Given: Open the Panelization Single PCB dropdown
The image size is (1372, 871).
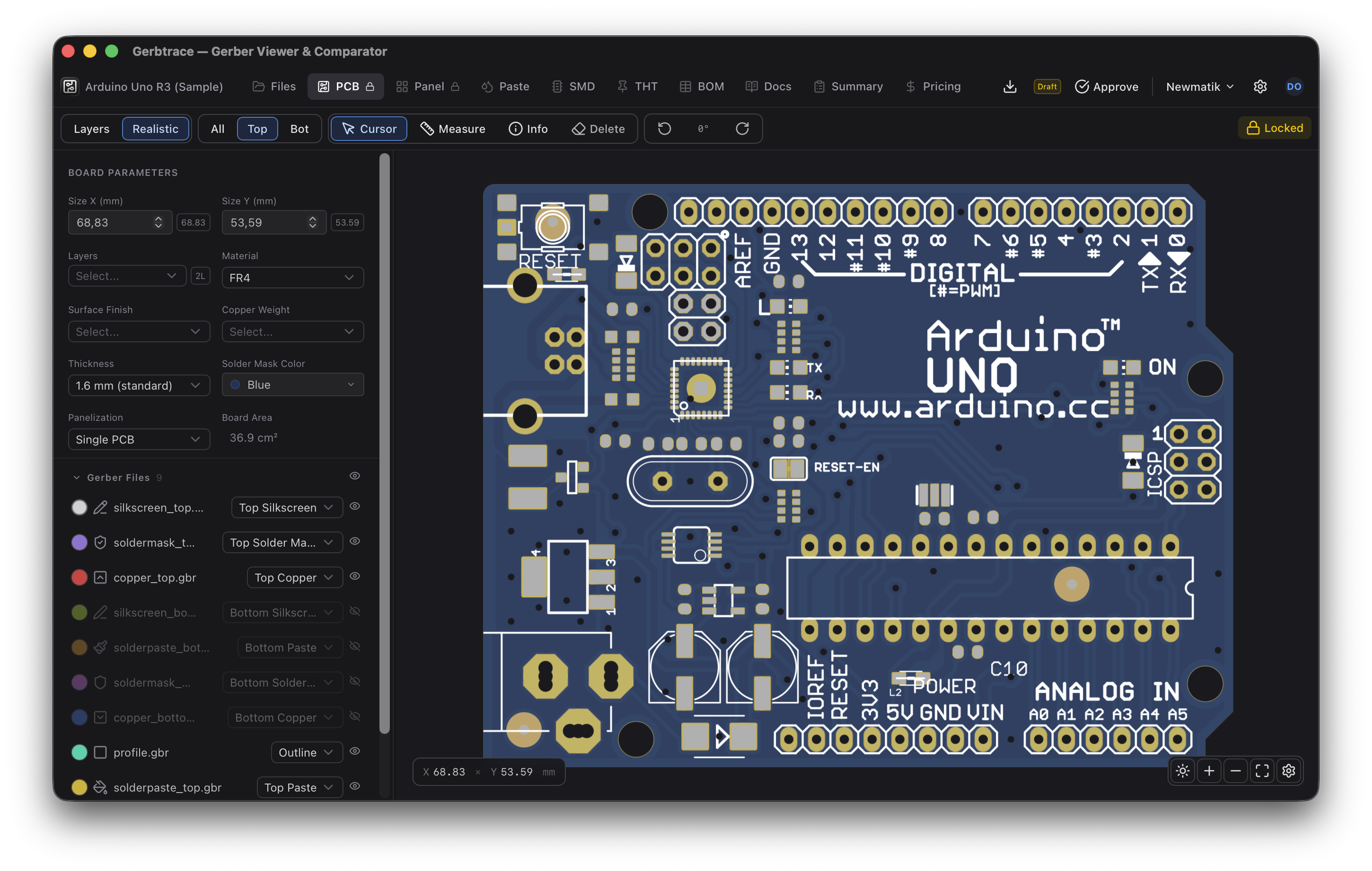Looking at the screenshot, I should click(x=139, y=439).
